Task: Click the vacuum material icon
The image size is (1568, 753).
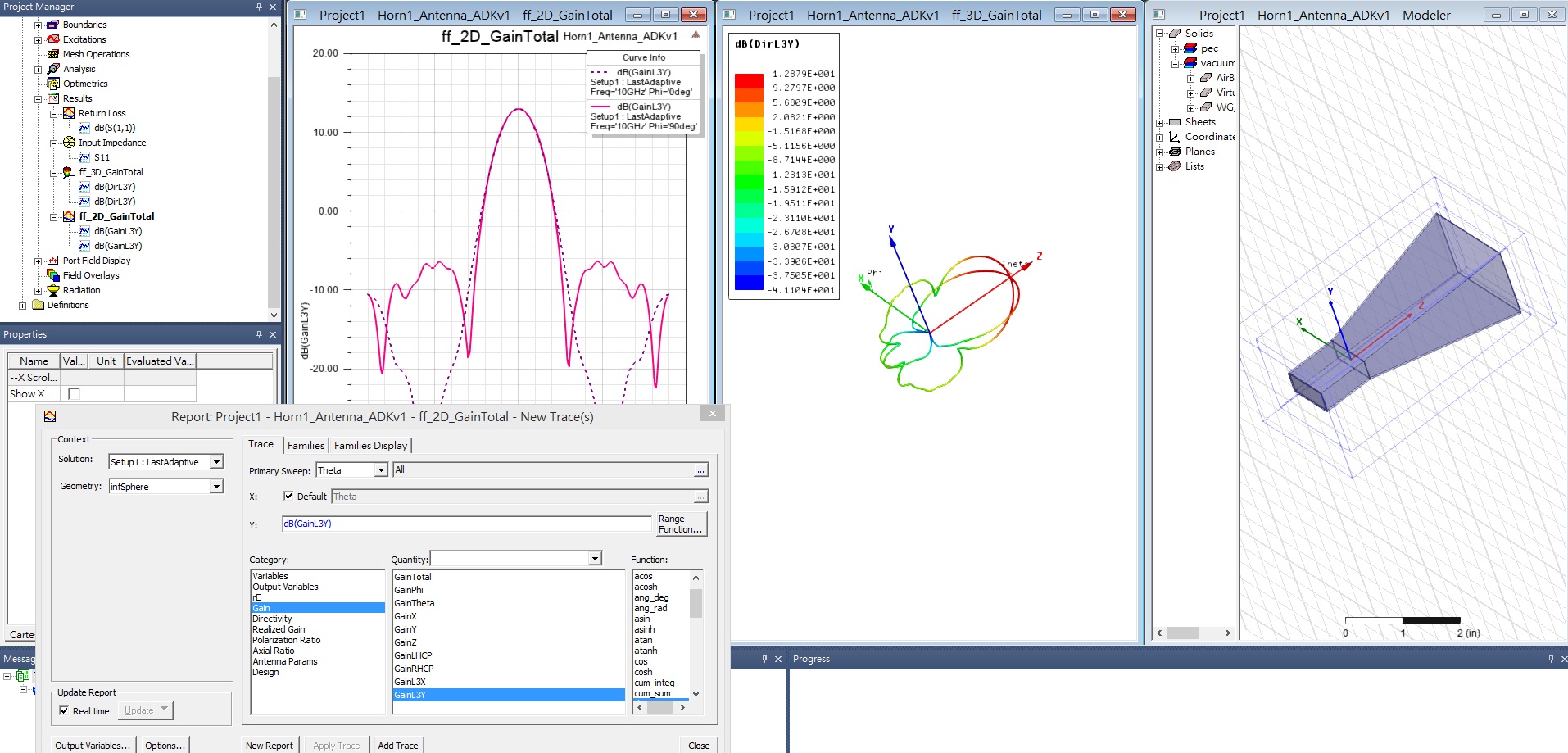Action: 1190,63
